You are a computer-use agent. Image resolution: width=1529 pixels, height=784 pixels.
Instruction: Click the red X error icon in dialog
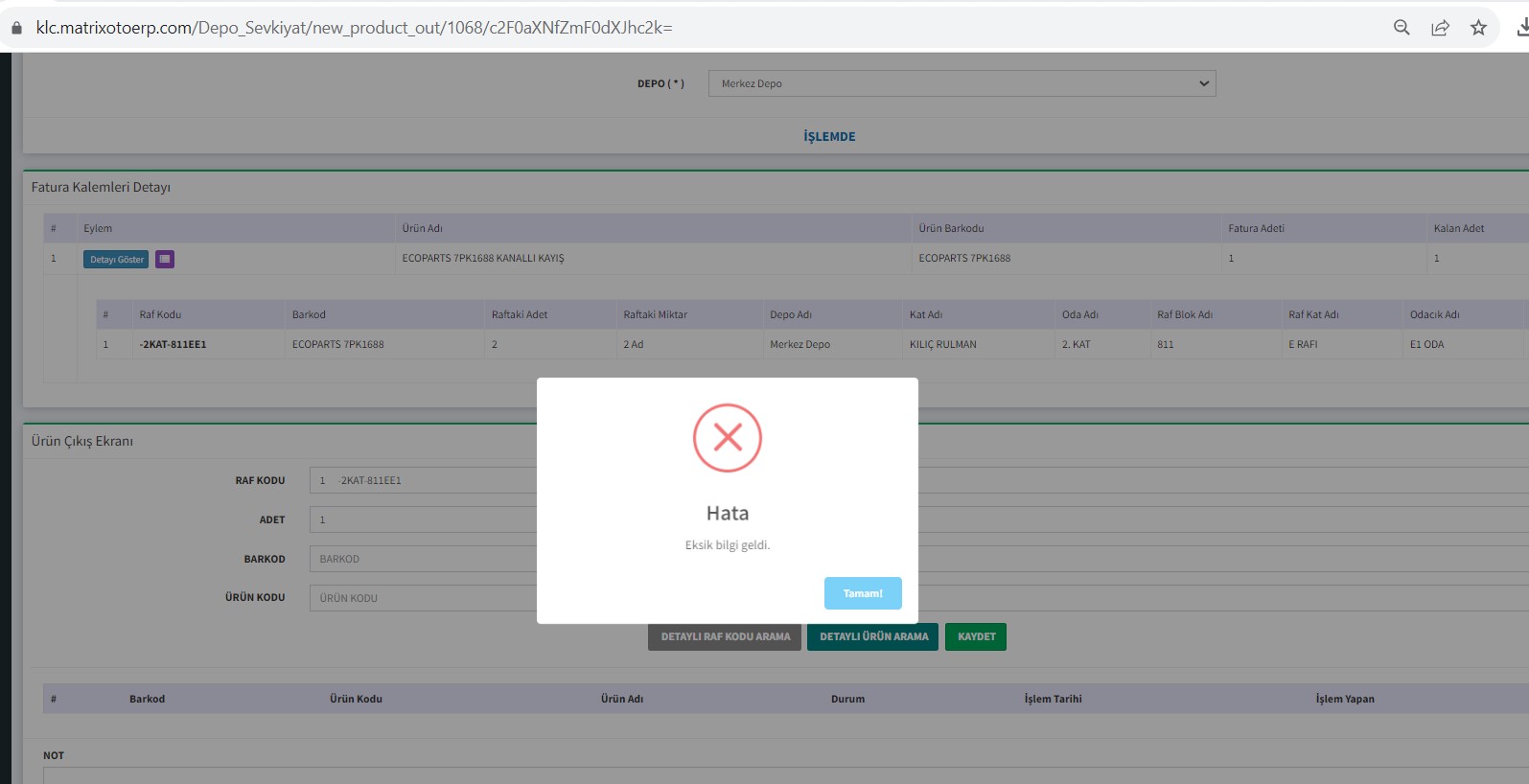pos(728,438)
